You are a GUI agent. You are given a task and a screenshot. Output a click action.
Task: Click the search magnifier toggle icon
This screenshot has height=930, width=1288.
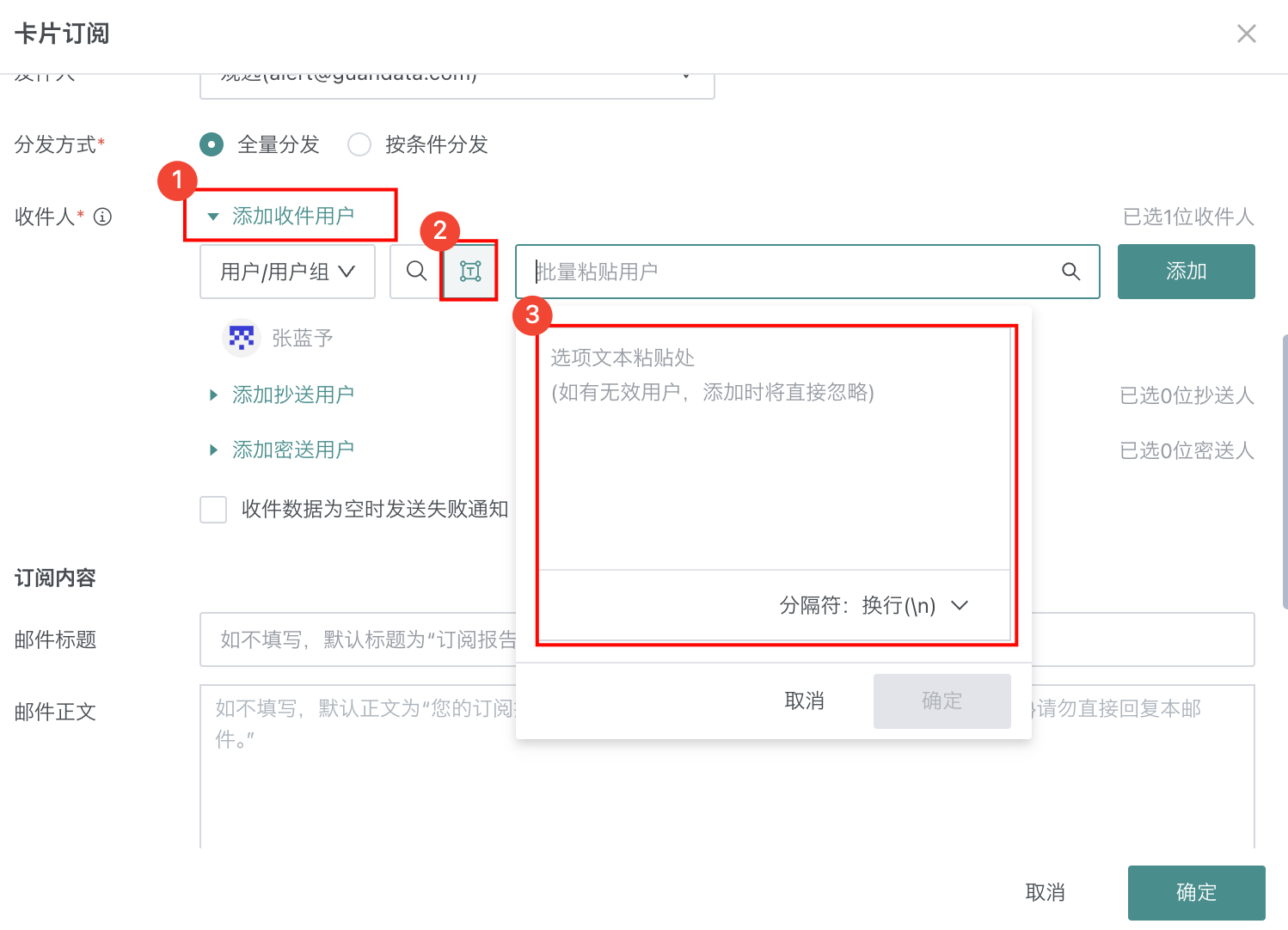click(416, 272)
